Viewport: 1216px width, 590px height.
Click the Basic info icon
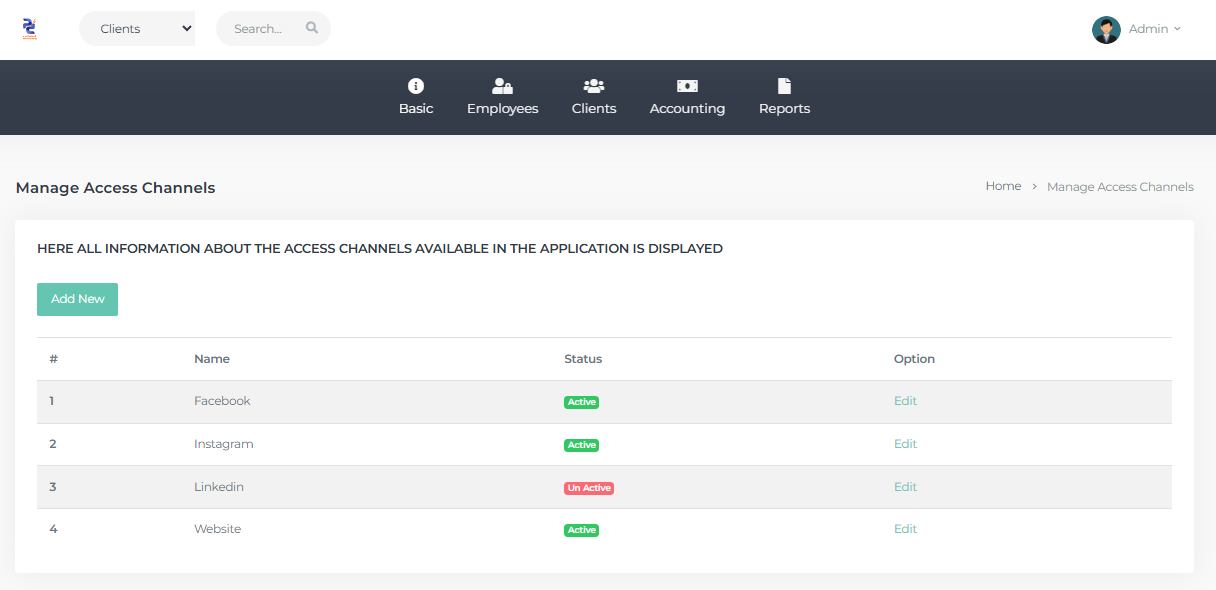[416, 86]
